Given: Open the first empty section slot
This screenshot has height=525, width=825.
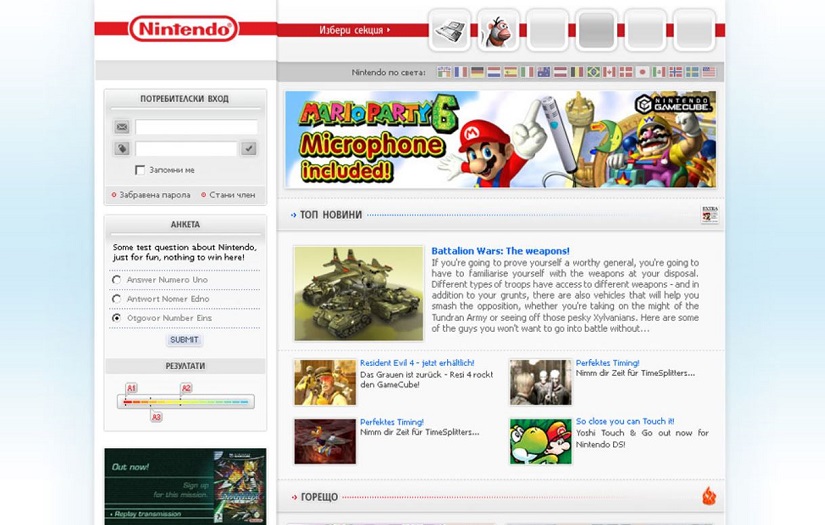Looking at the screenshot, I should 547,31.
